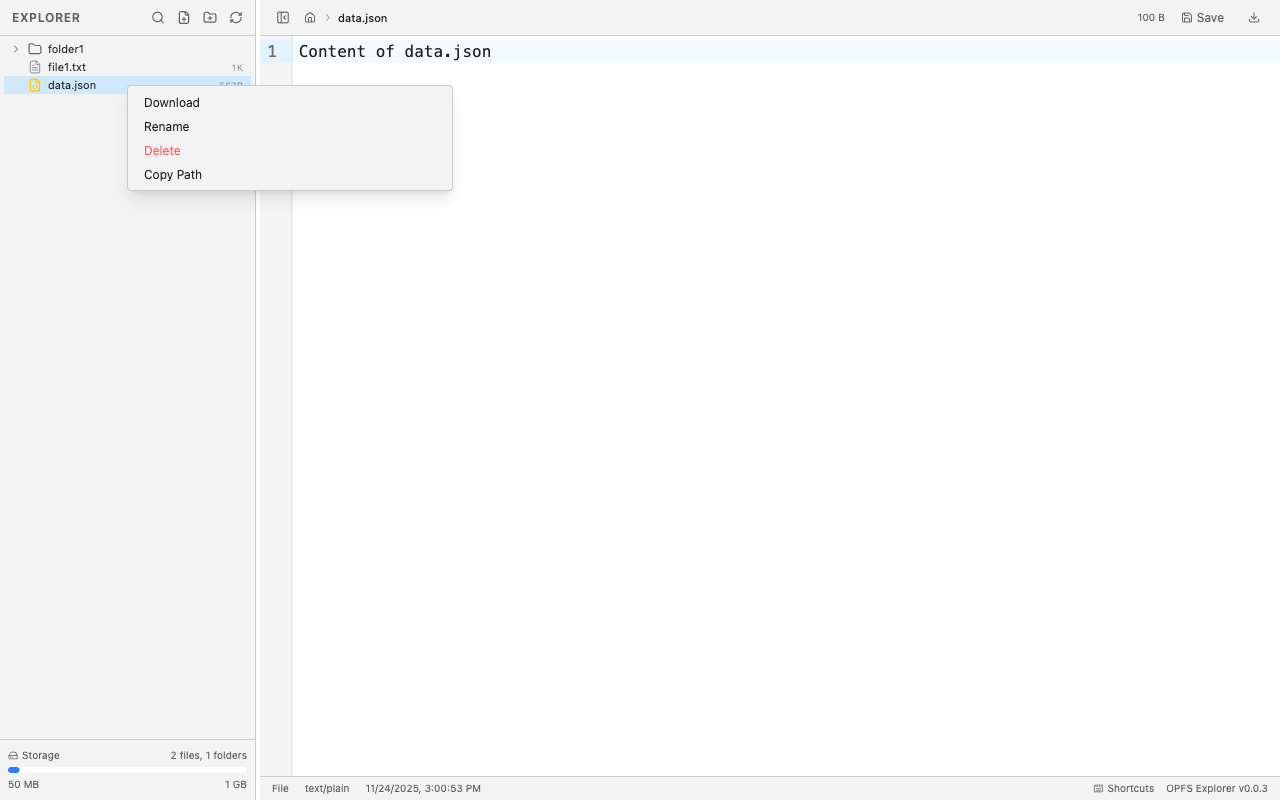The width and height of the screenshot is (1280, 800).
Task: Open the File type dropdown in status bar
Action: 280,788
